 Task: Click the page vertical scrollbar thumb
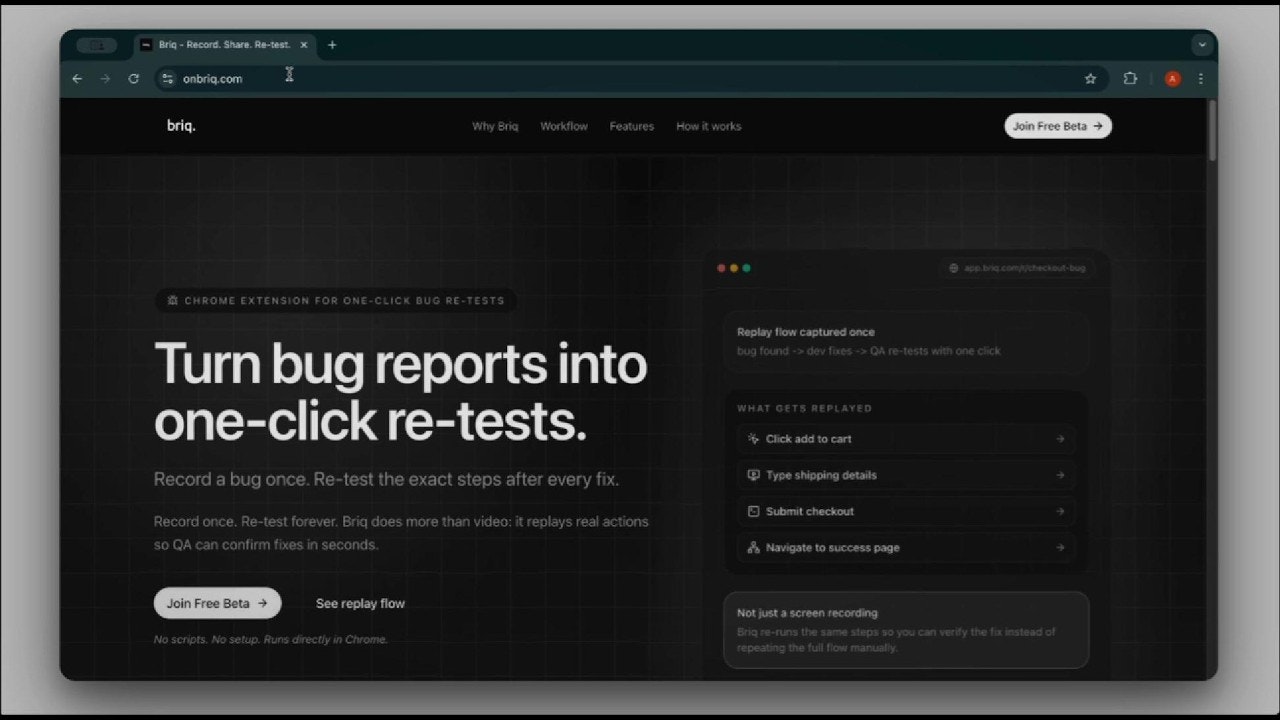(1213, 130)
